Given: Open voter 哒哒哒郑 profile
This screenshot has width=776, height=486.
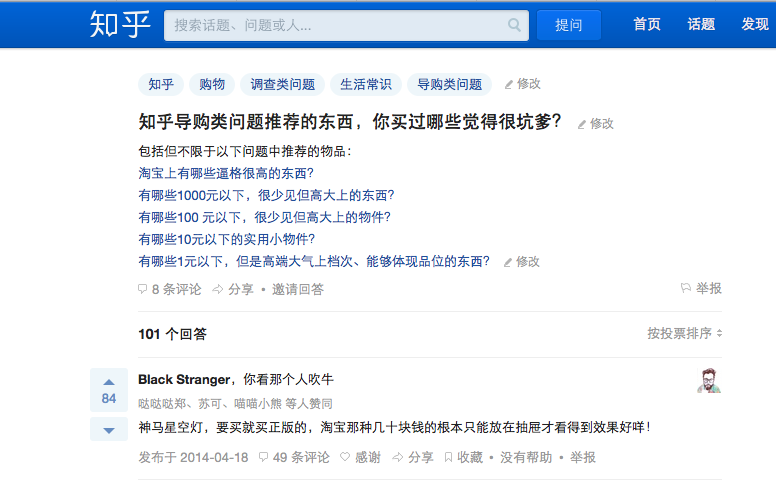Looking at the screenshot, I should pyautogui.click(x=162, y=404).
